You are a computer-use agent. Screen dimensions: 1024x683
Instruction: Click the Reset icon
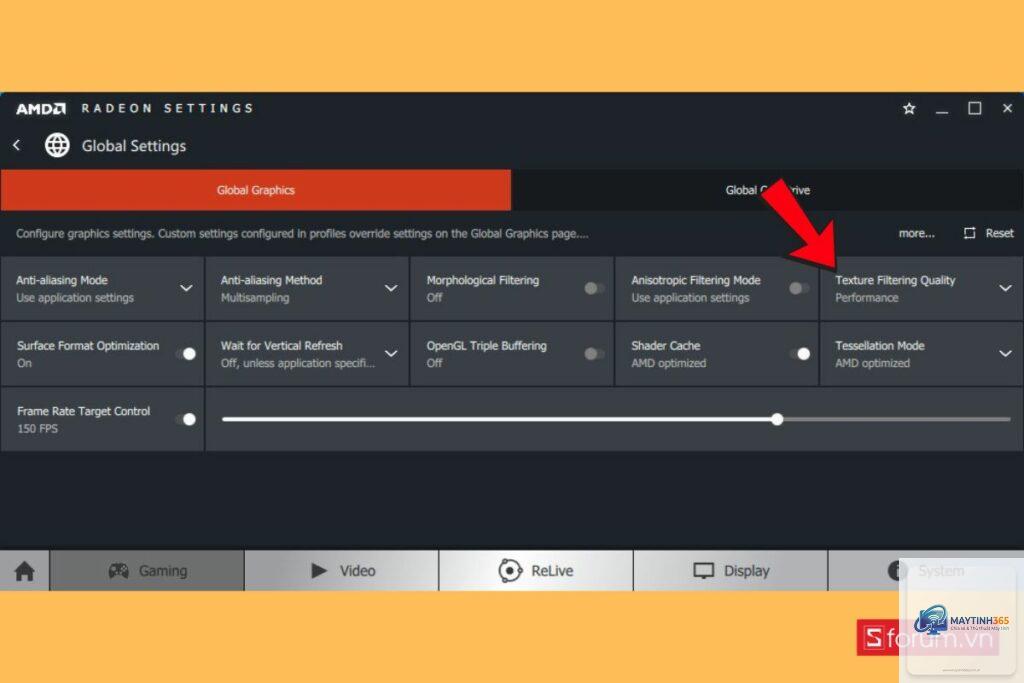point(970,233)
